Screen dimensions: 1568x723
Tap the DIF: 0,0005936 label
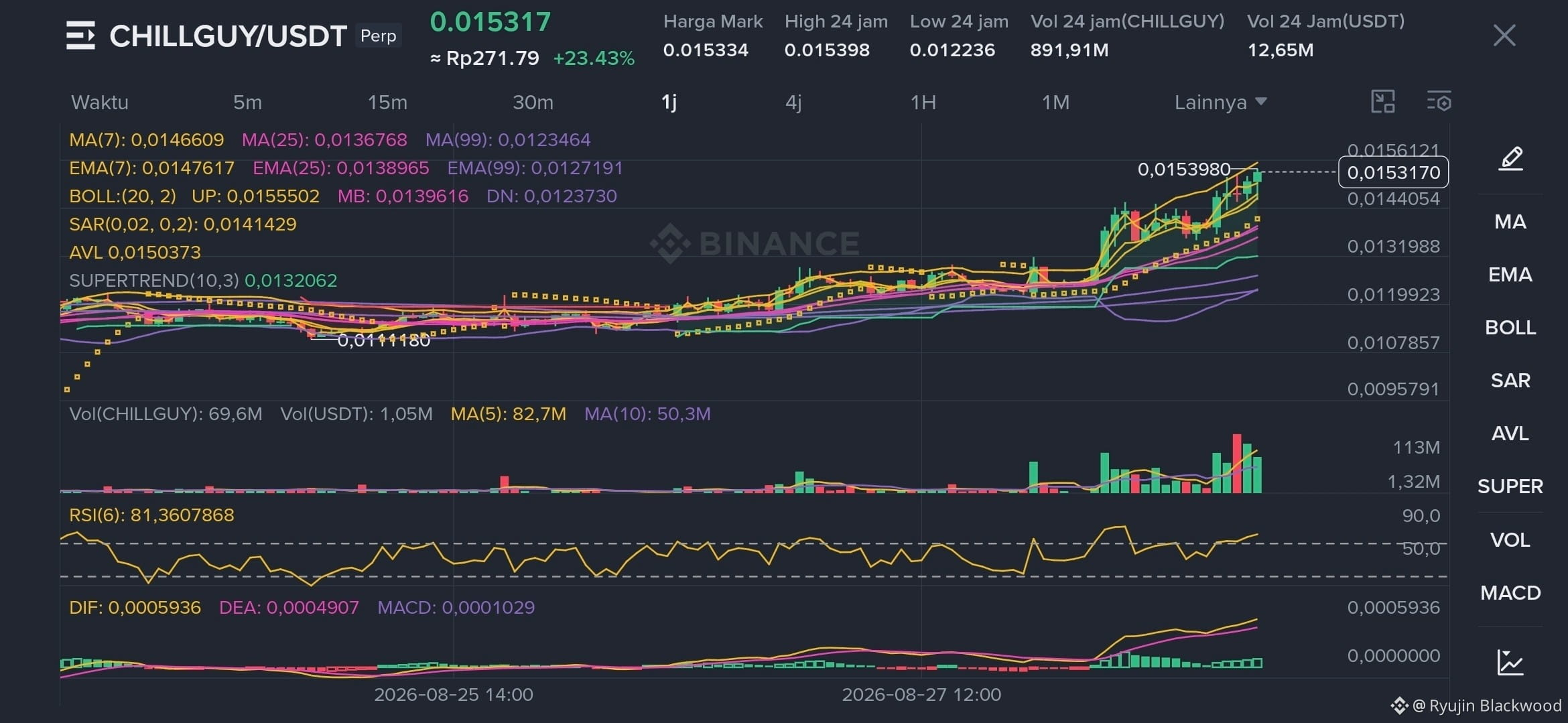[x=135, y=608]
